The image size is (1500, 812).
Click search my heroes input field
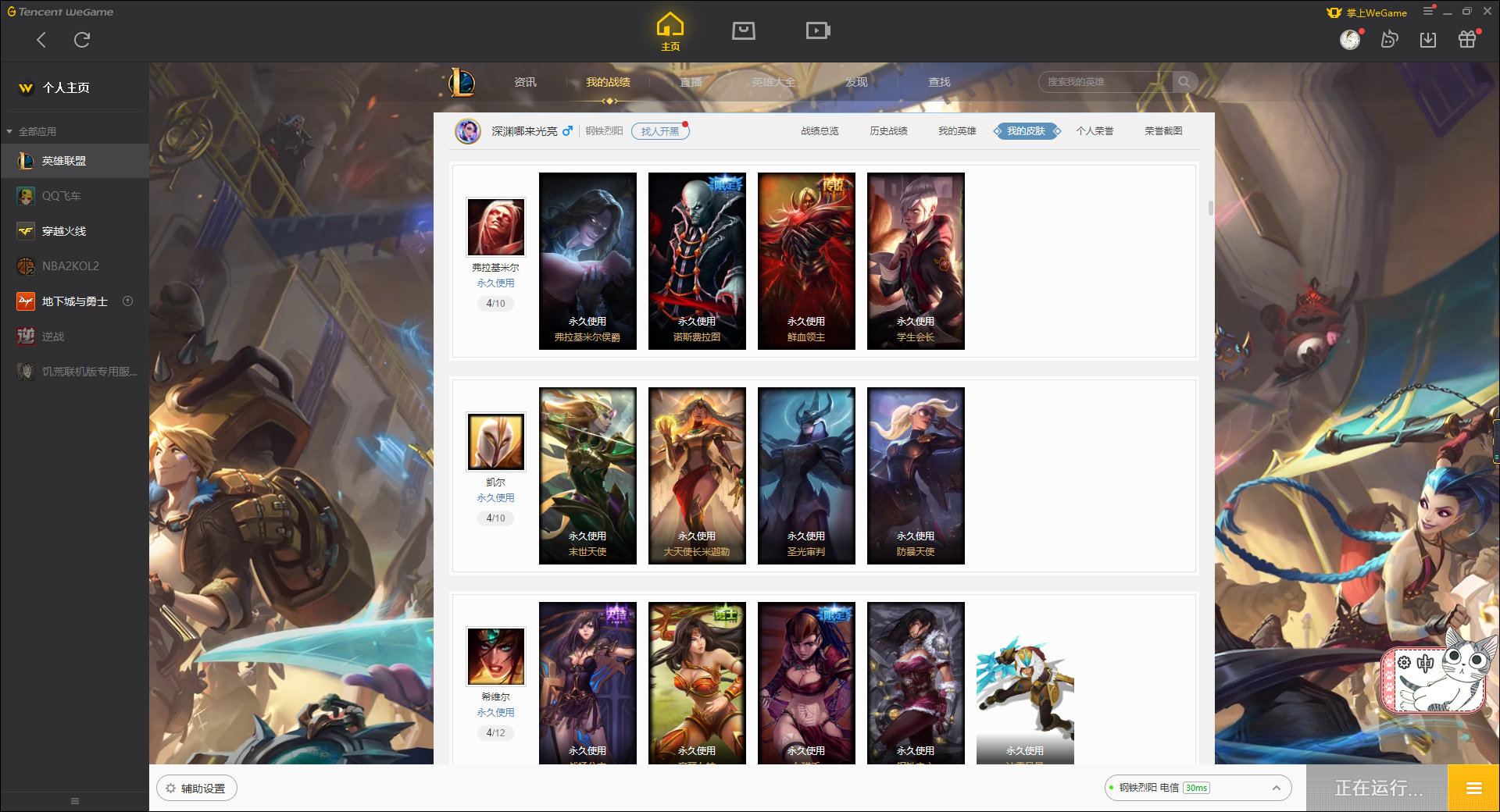[1105, 82]
